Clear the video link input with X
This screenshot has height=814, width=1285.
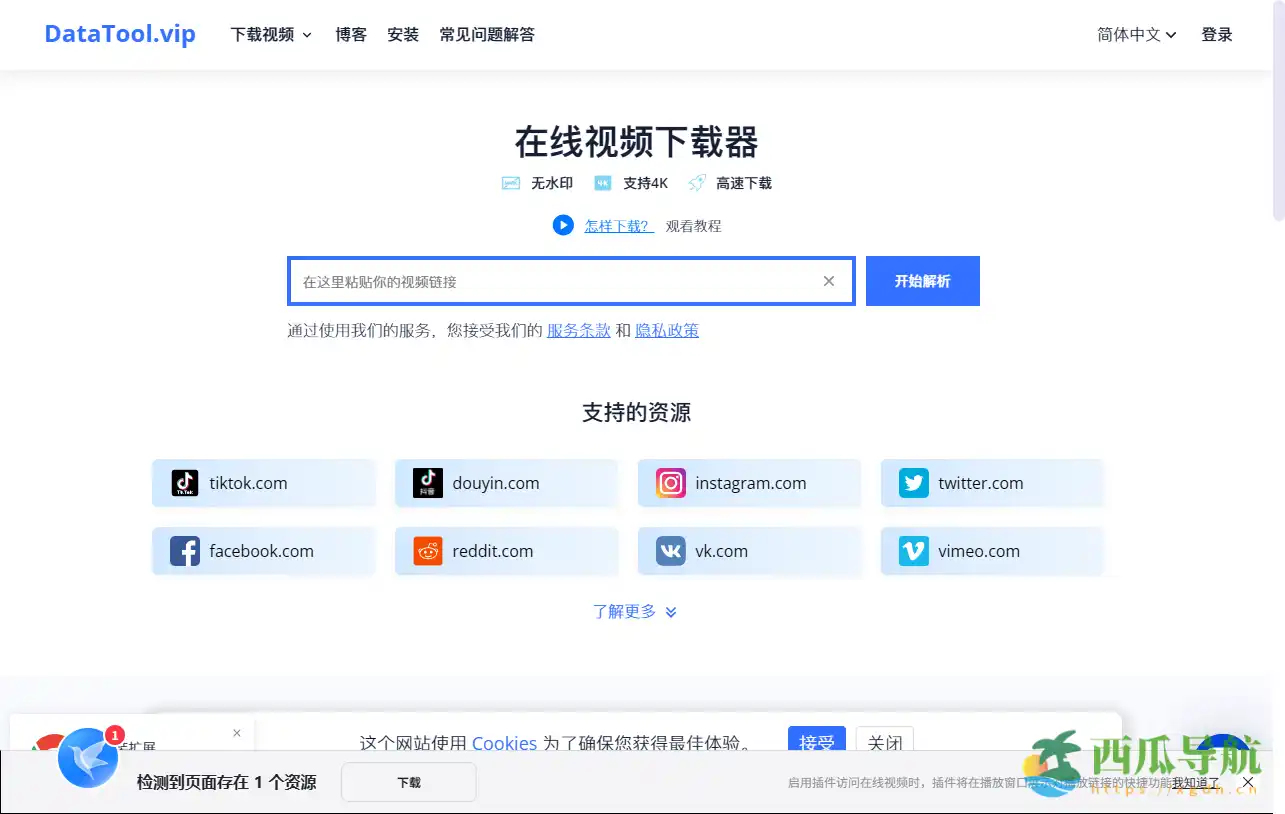point(828,281)
